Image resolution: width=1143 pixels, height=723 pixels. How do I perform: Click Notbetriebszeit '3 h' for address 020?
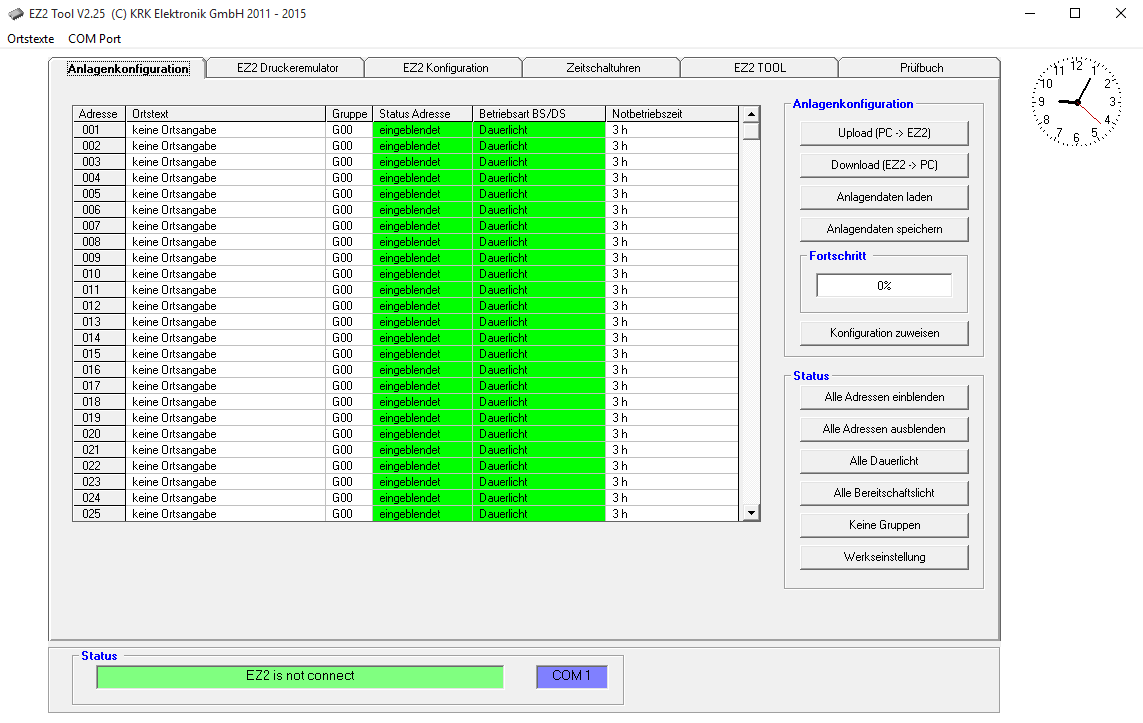672,434
